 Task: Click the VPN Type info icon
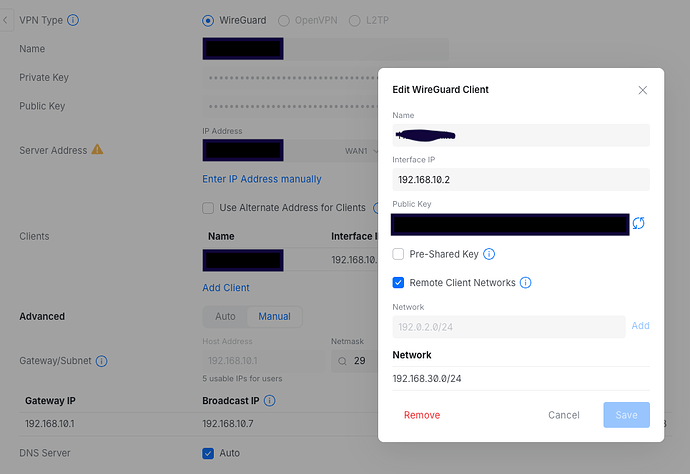point(73,20)
